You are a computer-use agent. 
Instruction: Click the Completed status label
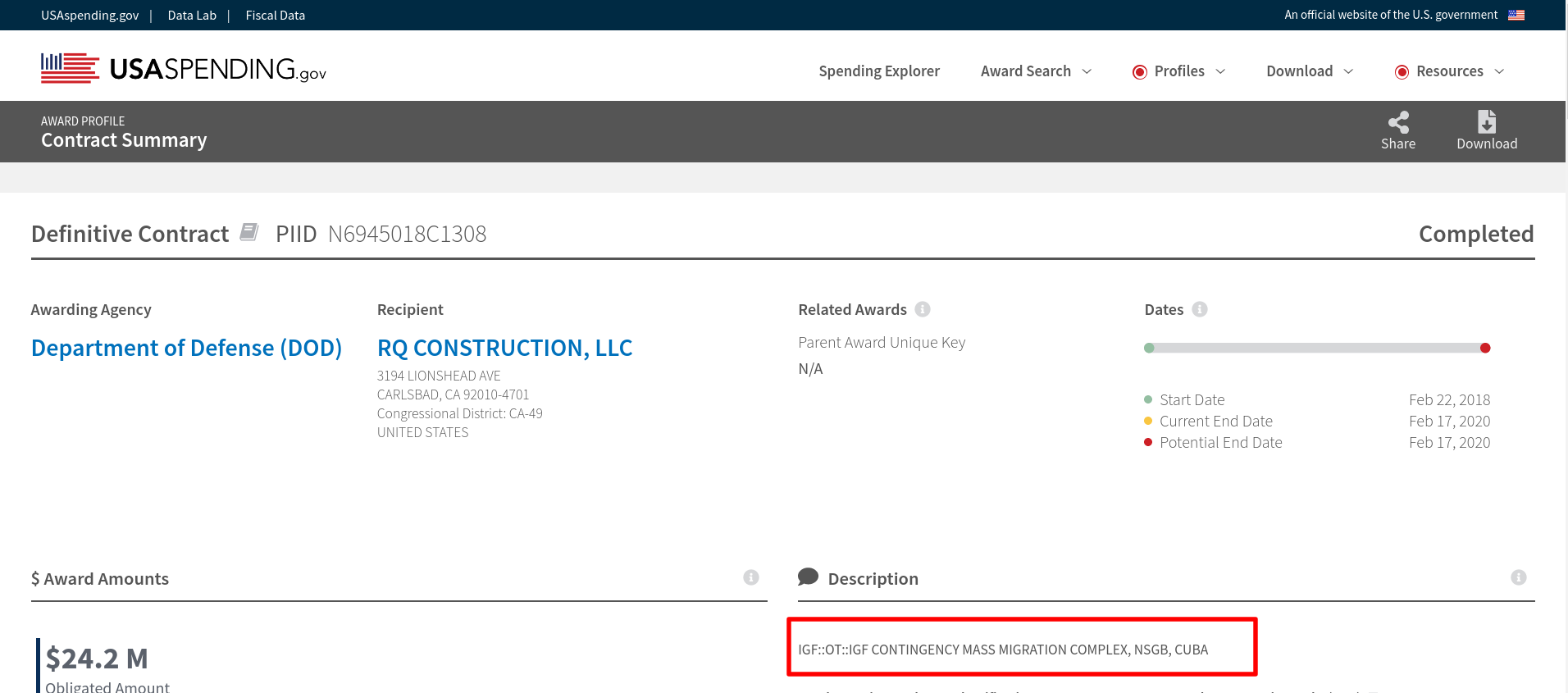[1476, 234]
